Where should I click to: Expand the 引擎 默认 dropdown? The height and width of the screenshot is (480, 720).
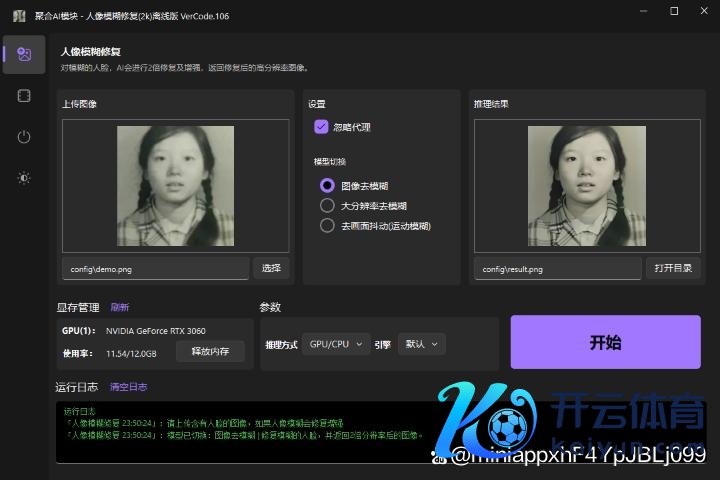point(421,344)
